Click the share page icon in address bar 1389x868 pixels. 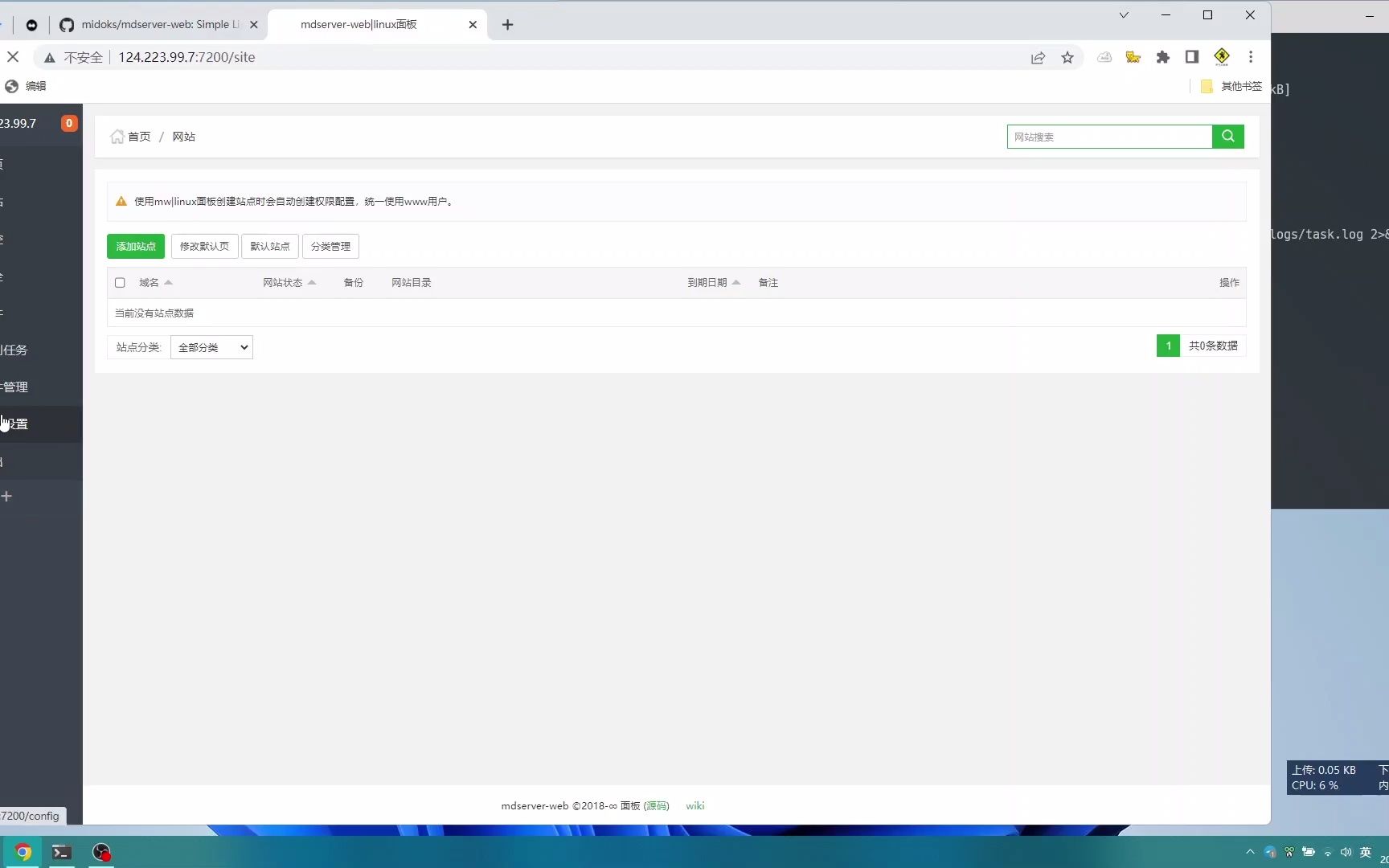(1038, 57)
